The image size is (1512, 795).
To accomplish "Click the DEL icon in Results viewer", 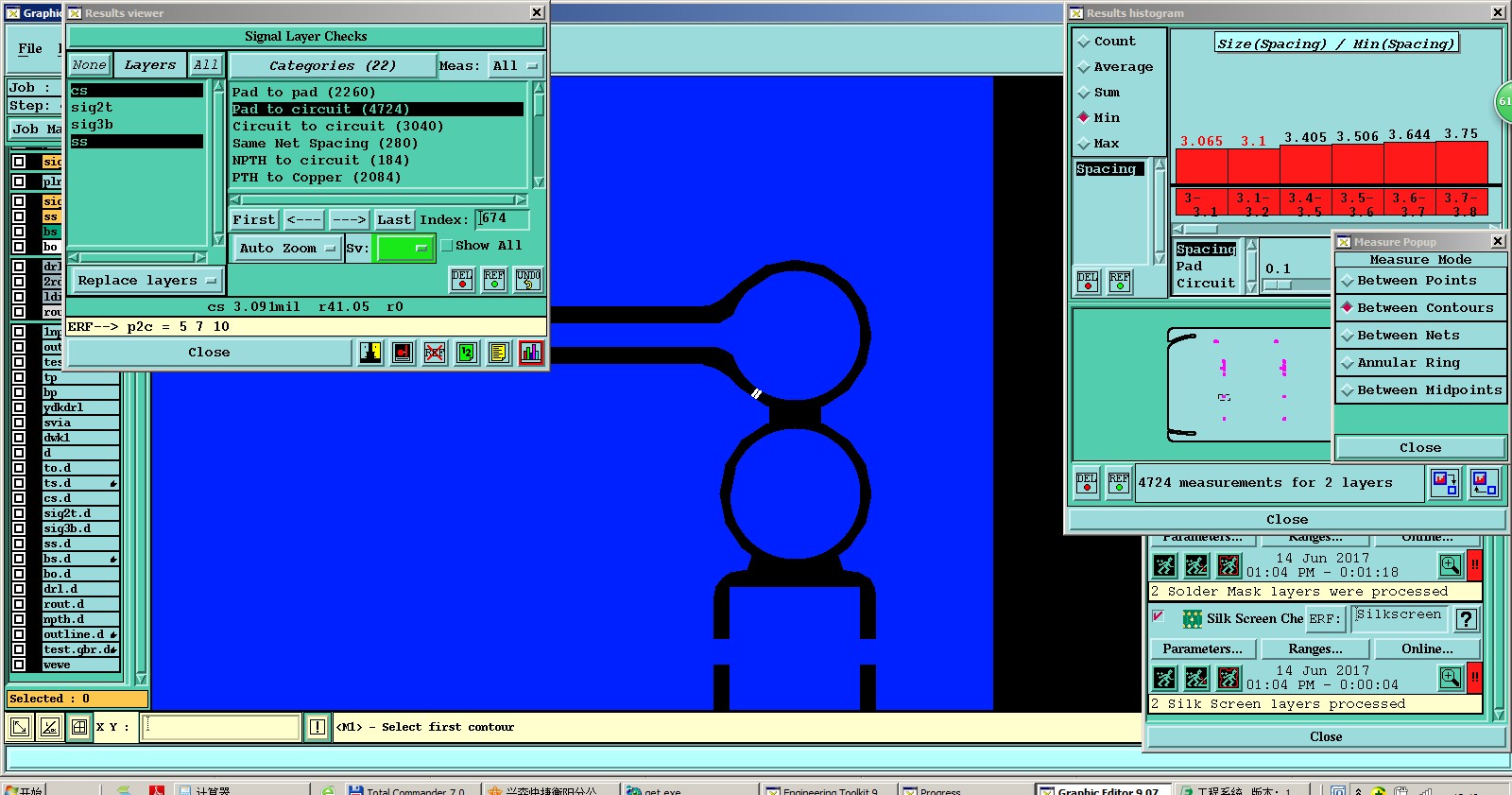I will tap(462, 280).
